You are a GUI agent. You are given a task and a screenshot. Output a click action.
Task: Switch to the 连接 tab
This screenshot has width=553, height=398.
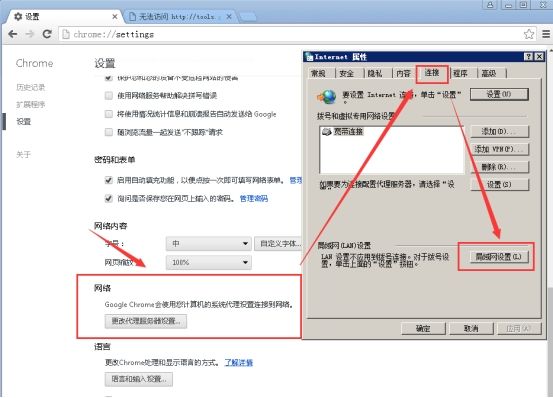click(x=432, y=74)
